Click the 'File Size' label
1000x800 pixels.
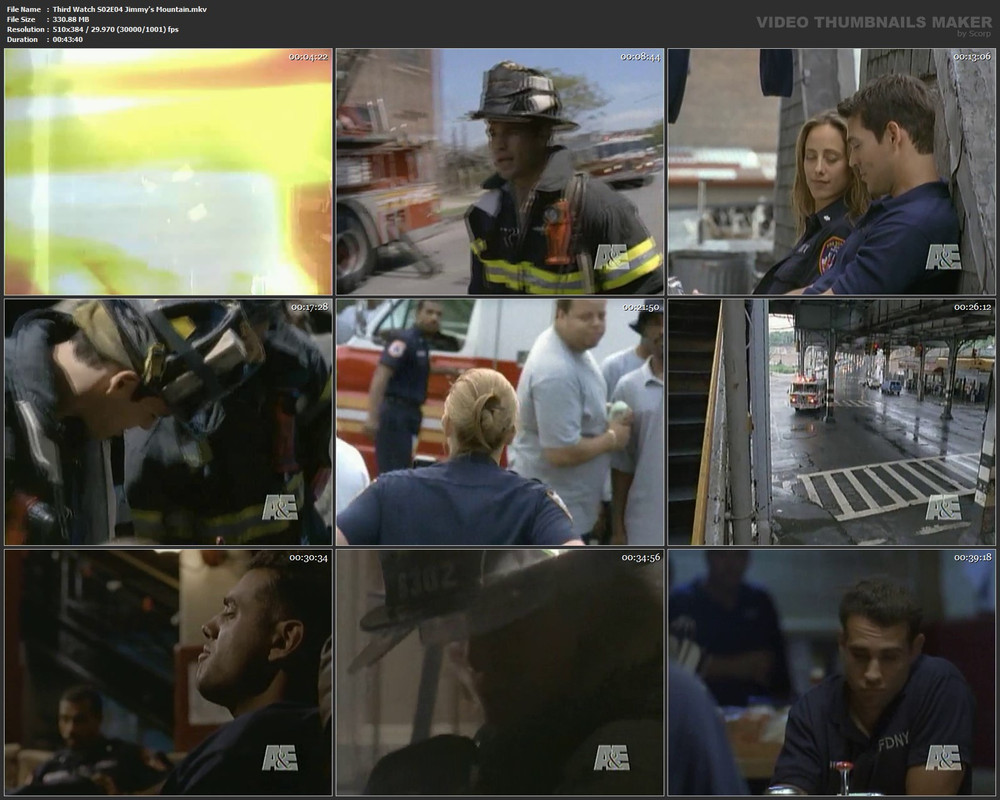point(21,19)
